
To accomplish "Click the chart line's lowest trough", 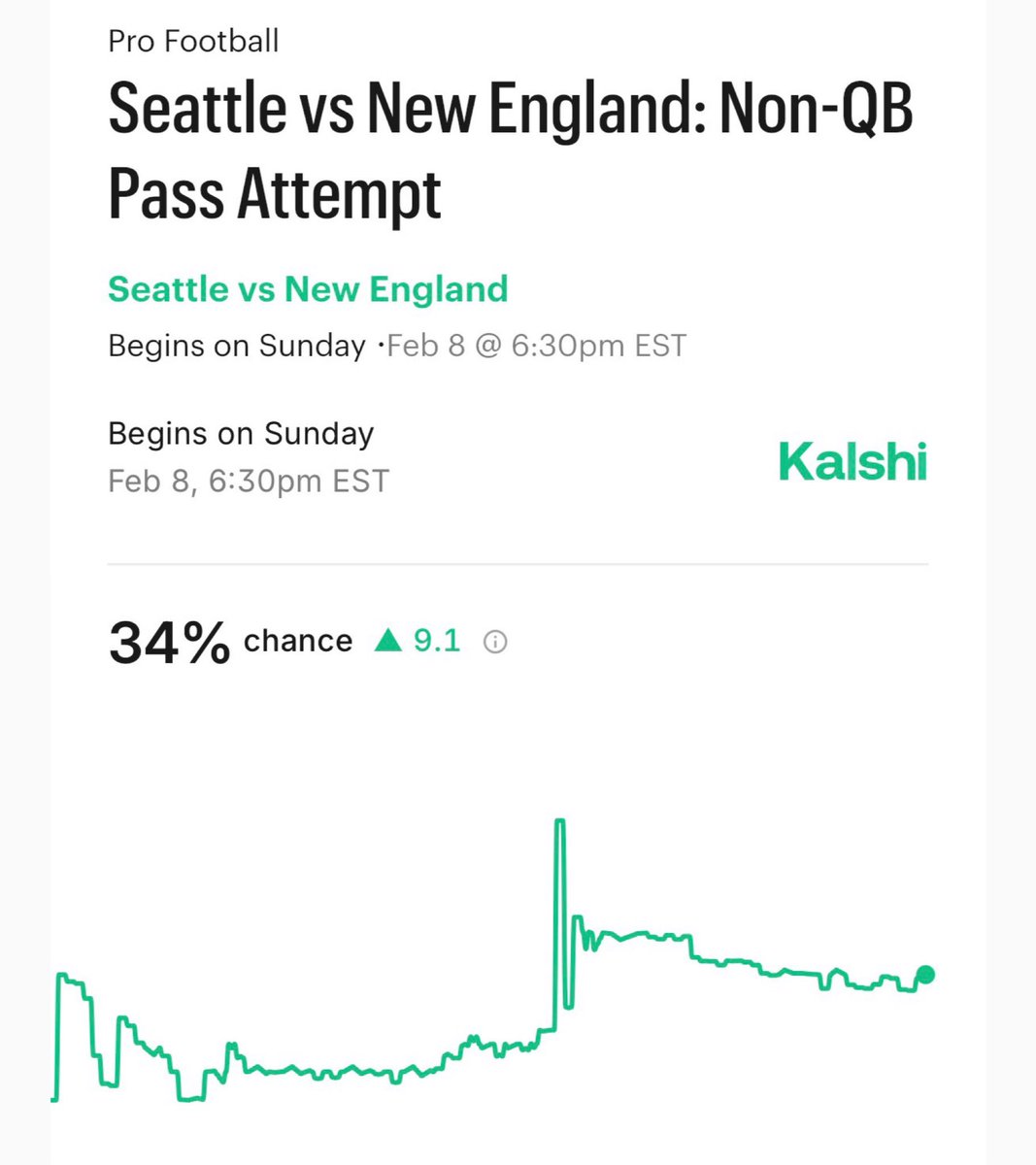I will coord(190,1099).
